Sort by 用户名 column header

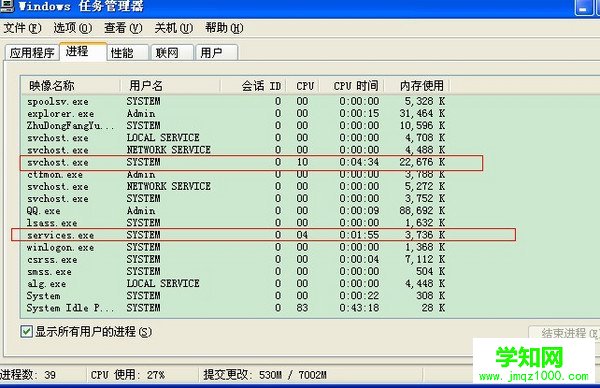(170, 85)
